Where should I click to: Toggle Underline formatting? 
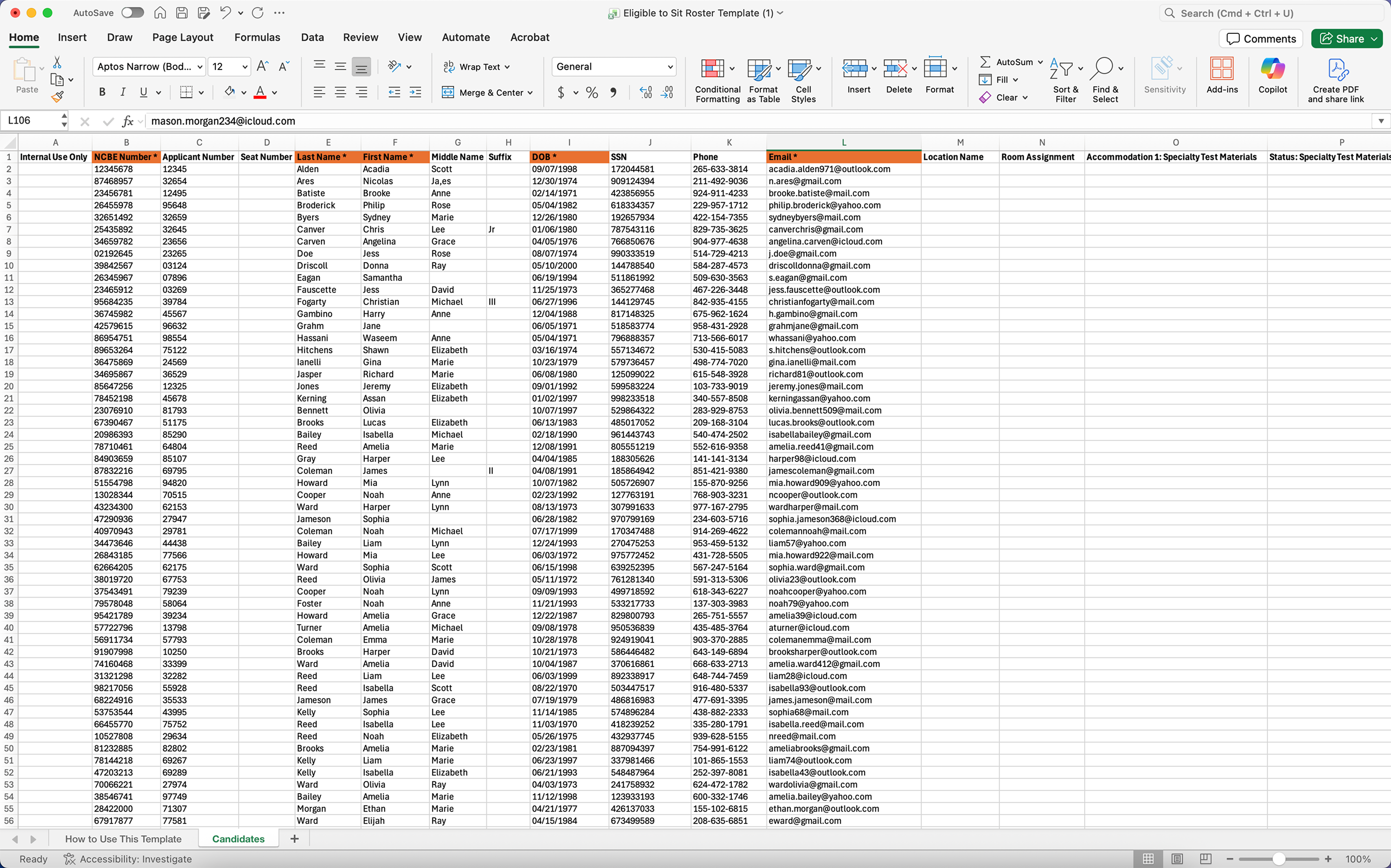[143, 92]
